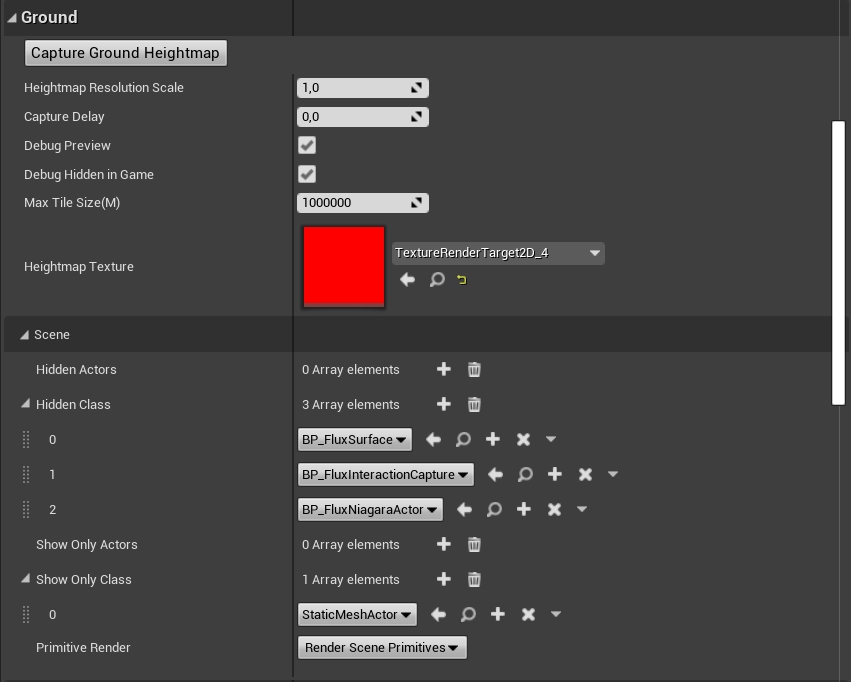
Task: Collapse the Ground category
Action: 11,18
